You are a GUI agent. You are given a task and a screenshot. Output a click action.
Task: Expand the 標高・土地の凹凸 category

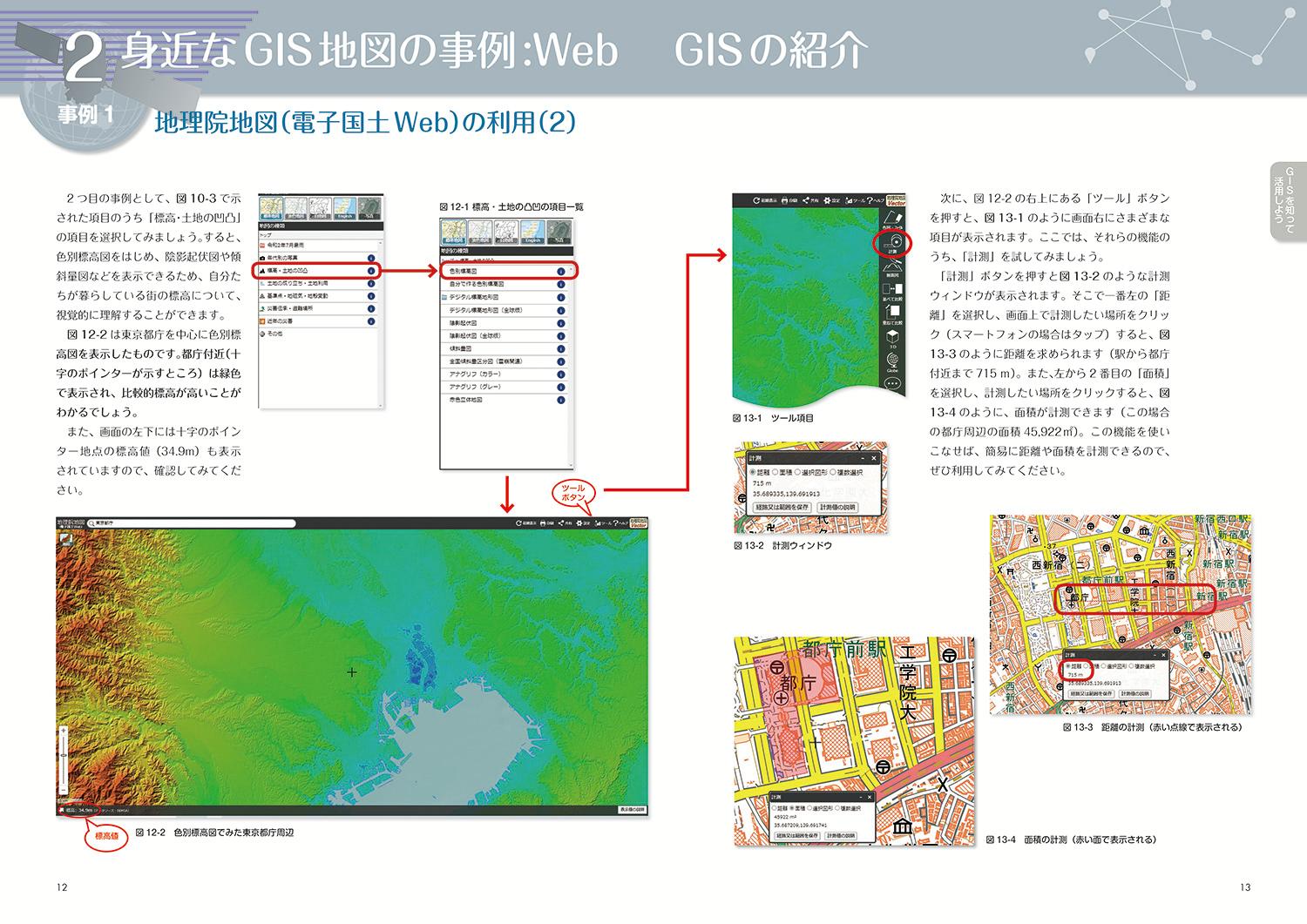click(318, 271)
